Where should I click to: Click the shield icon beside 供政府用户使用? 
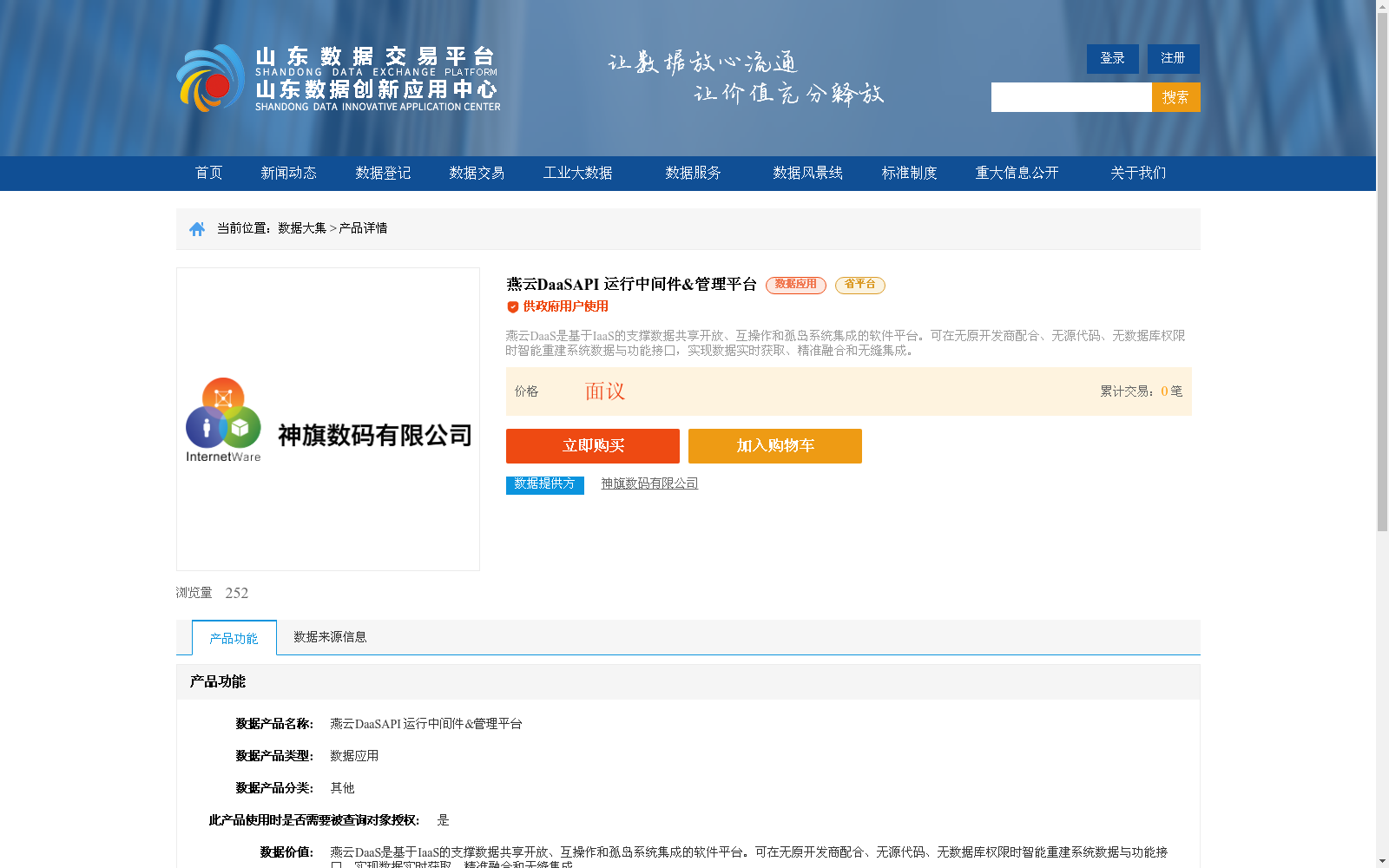coord(513,307)
